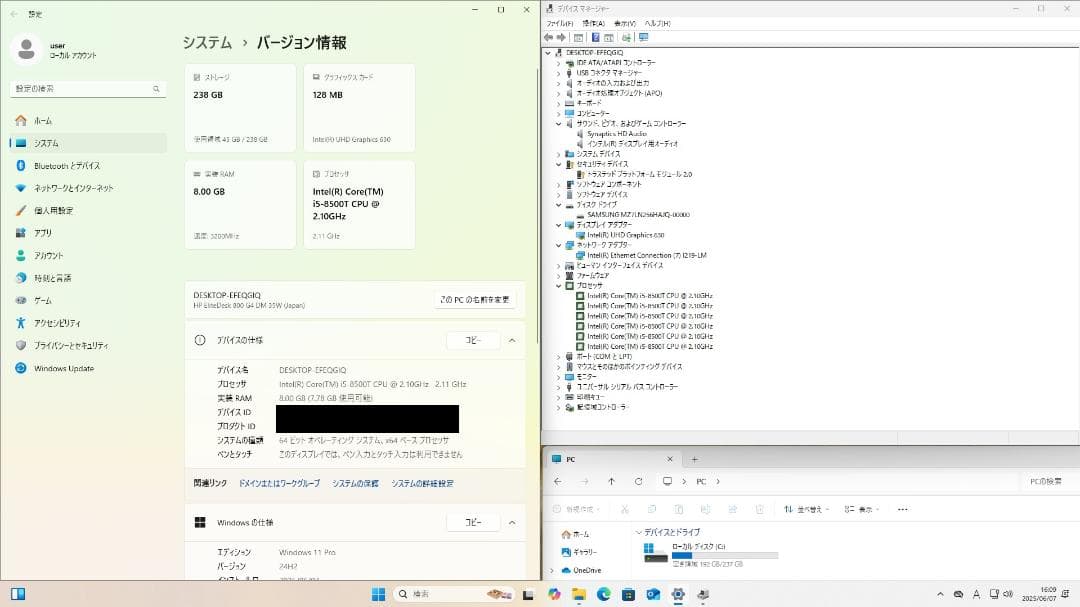1080x607 pixels.
Task: Click the コピー button for デバイスの仕様
Action: pos(474,340)
